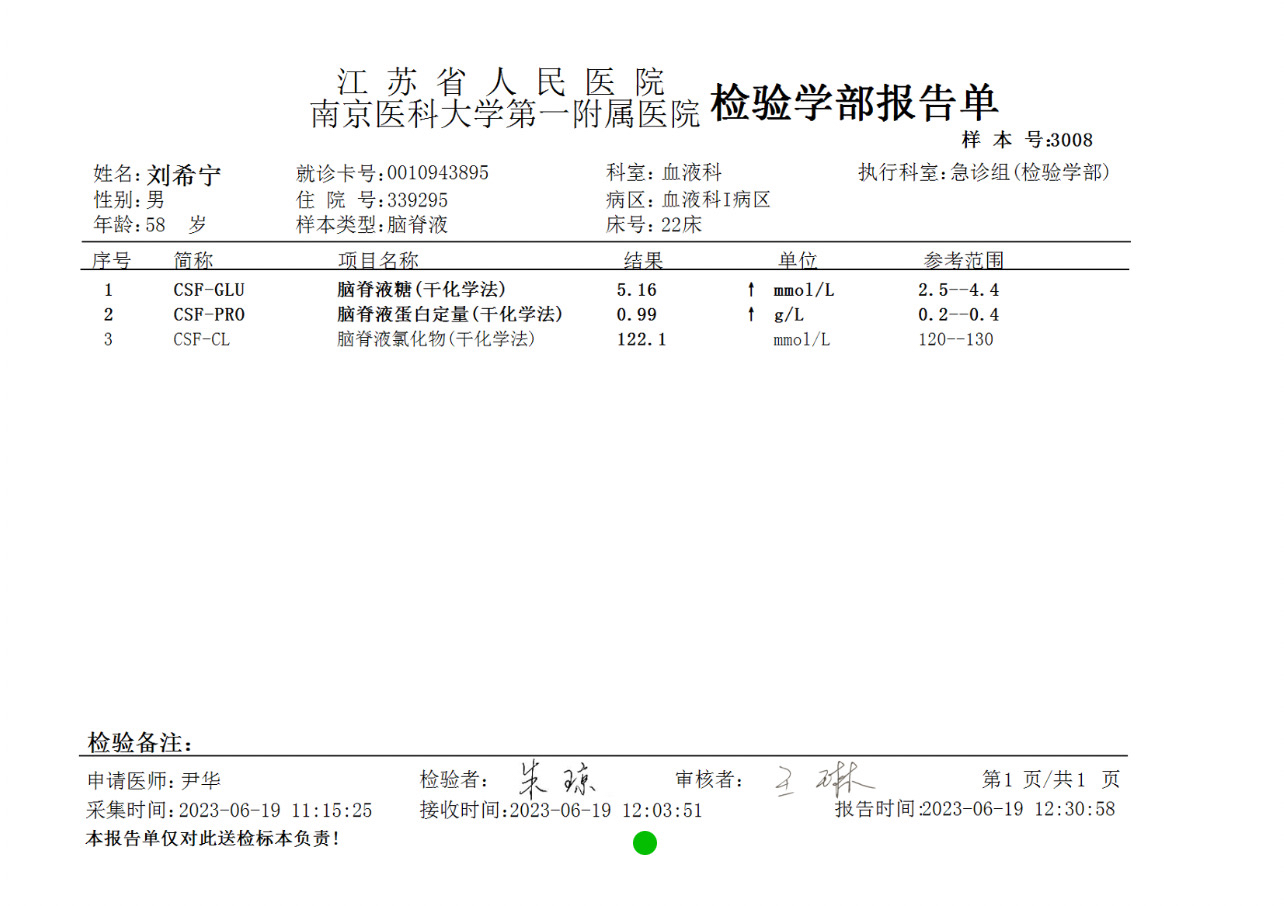Select the report time 2023-06-19 12:30:58
1284x906 pixels.
point(1019,809)
